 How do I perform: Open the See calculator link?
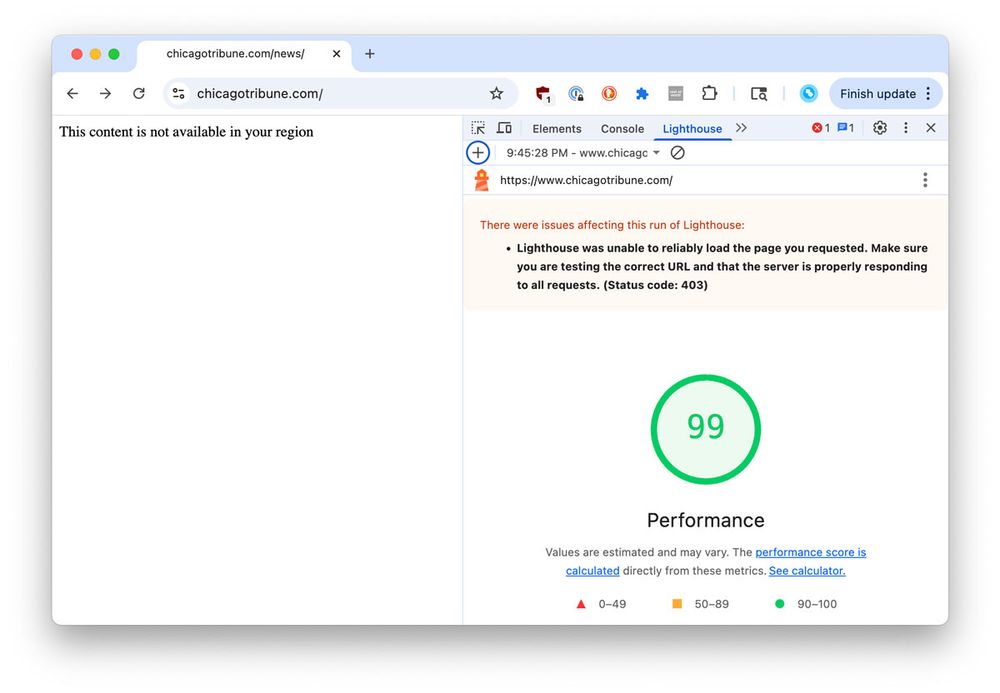pos(807,571)
